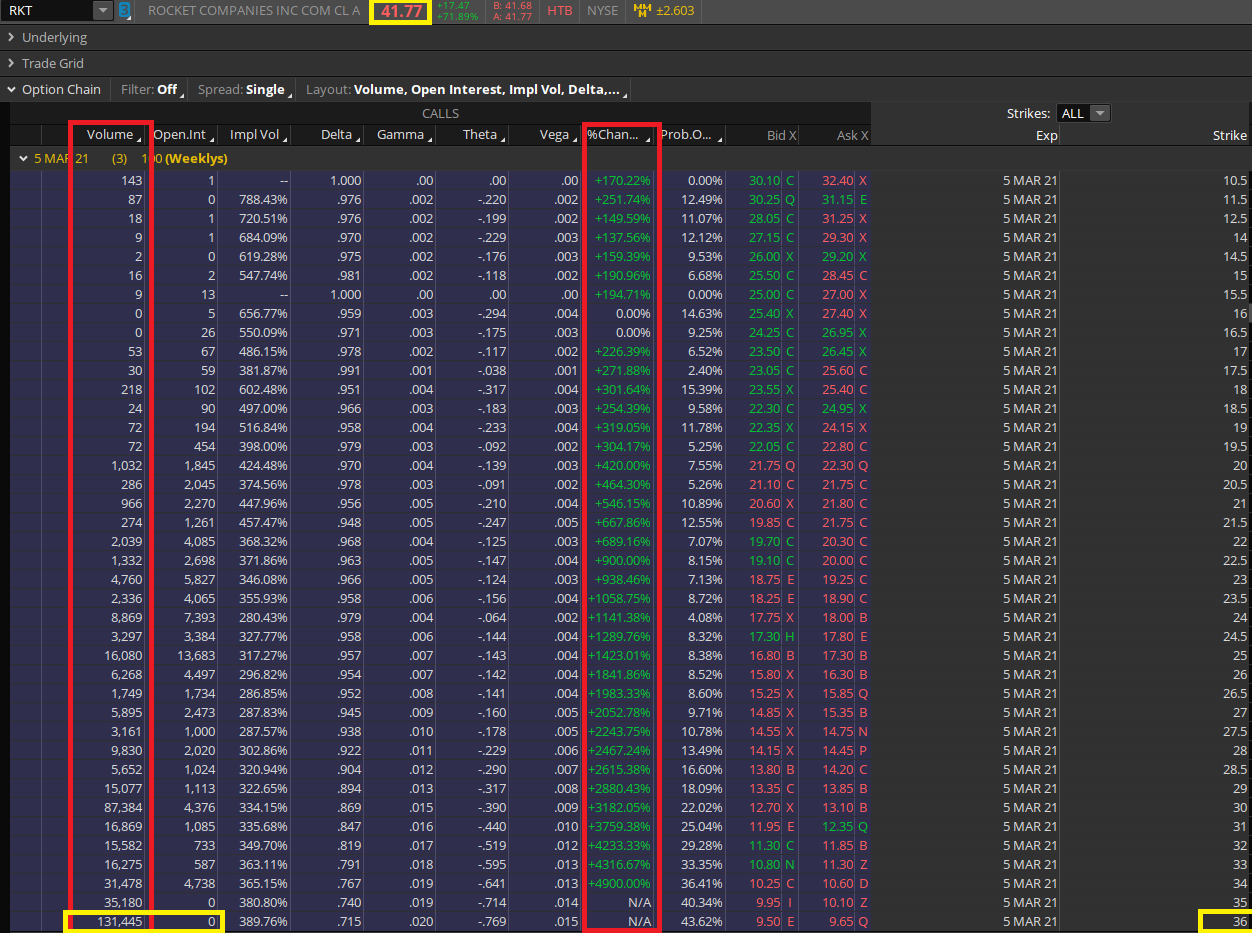Open the RKT symbol history dropdown arrow
The image size is (1252, 933).
point(102,11)
